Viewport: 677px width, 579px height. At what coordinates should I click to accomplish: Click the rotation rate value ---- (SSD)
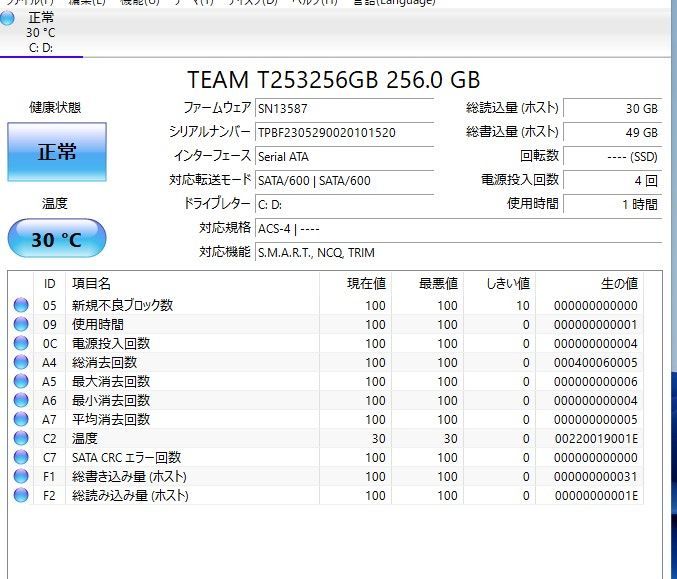coord(613,157)
